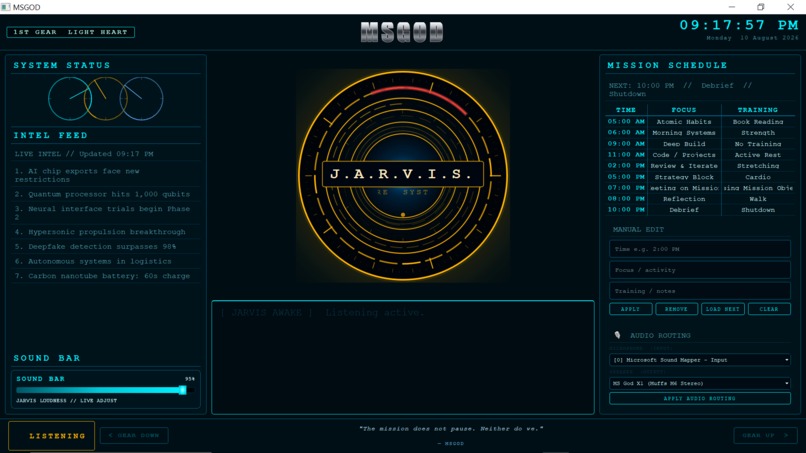Viewport: 806px width, 453px height.
Task: Click intel item Autonomous systems in logistics
Action: click(x=105, y=261)
